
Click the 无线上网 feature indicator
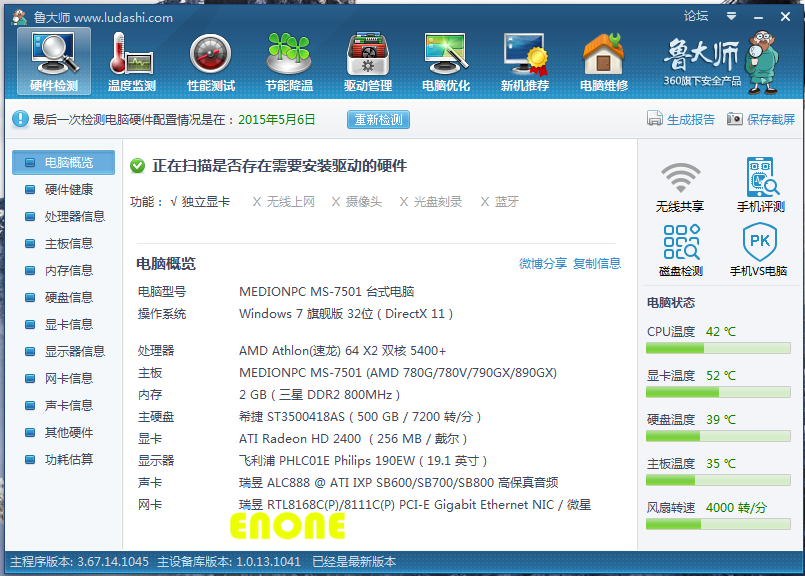pos(283,202)
